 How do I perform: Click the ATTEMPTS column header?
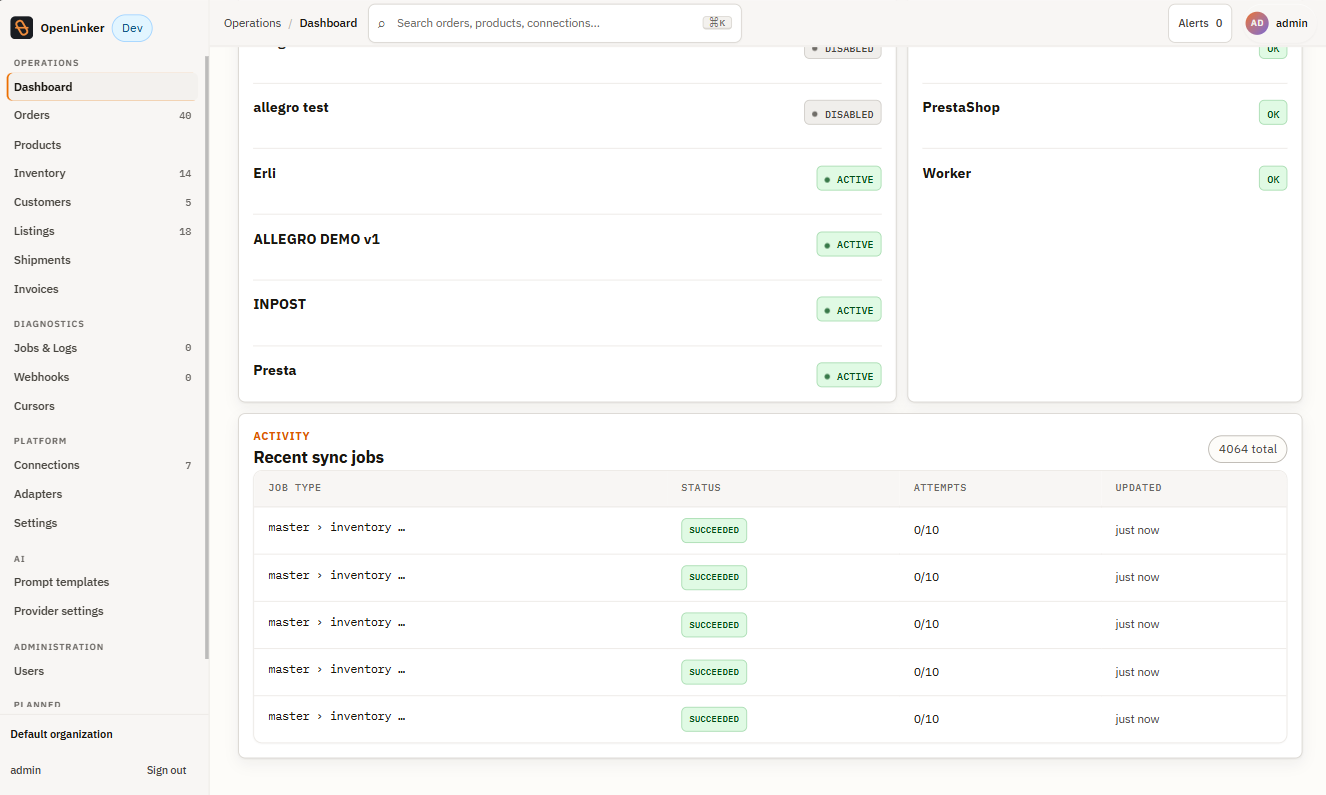940,488
